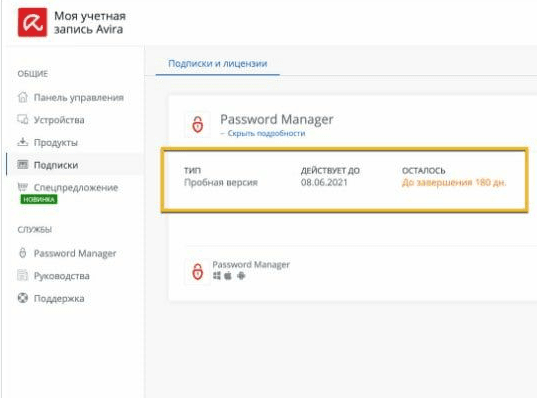
Task: Open Устройства in sidebar
Action: tap(59, 120)
